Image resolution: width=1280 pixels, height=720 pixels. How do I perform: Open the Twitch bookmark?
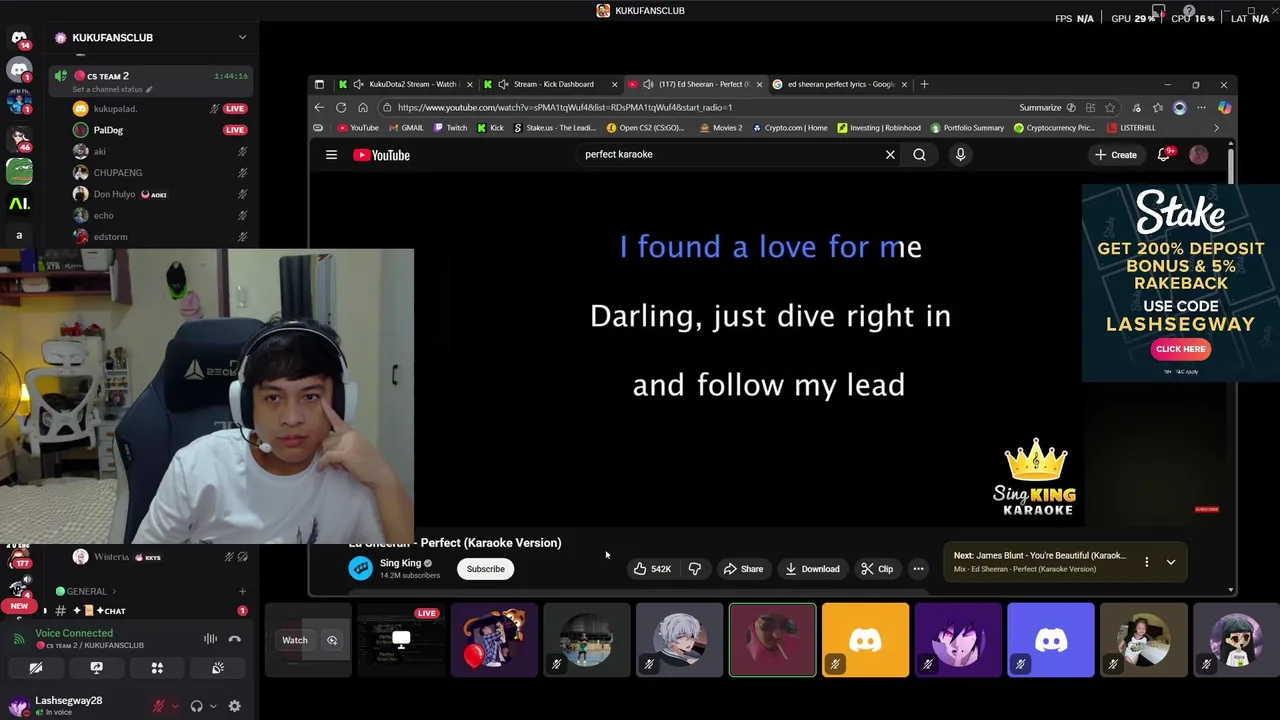[x=451, y=128]
